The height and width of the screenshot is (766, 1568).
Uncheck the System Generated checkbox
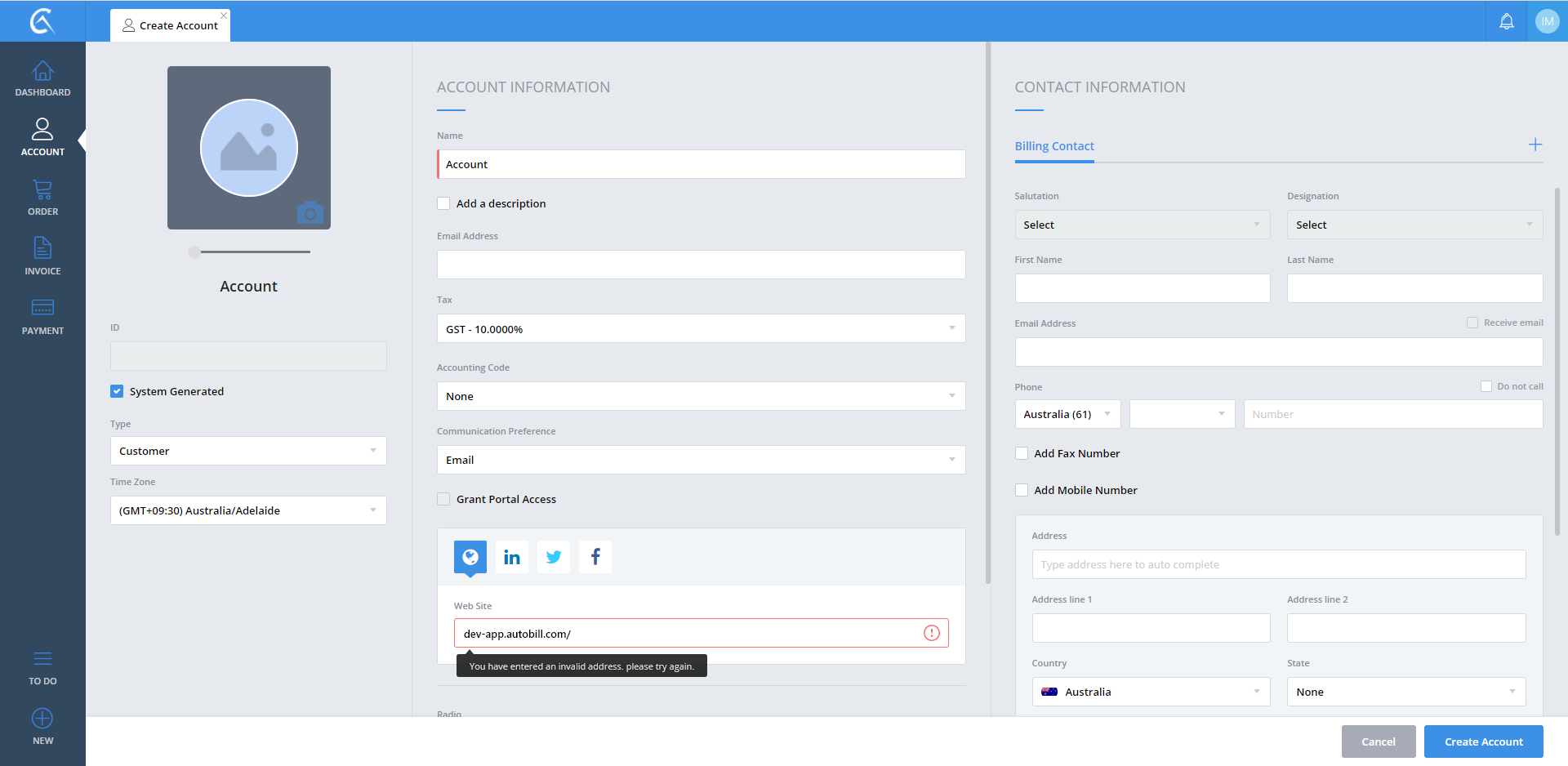[117, 391]
